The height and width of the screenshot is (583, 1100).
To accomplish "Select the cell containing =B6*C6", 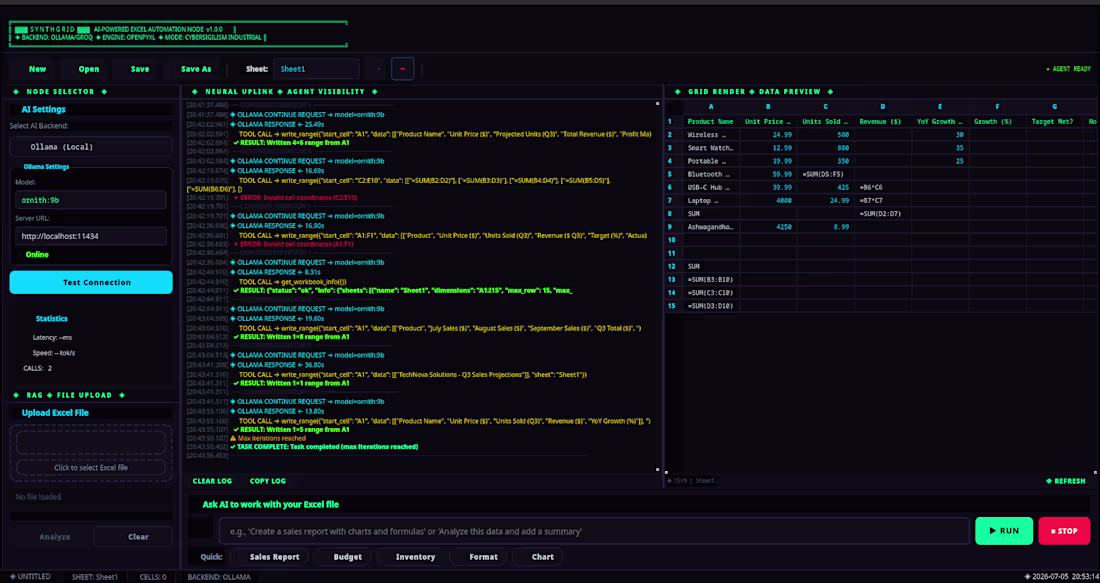I will point(883,187).
